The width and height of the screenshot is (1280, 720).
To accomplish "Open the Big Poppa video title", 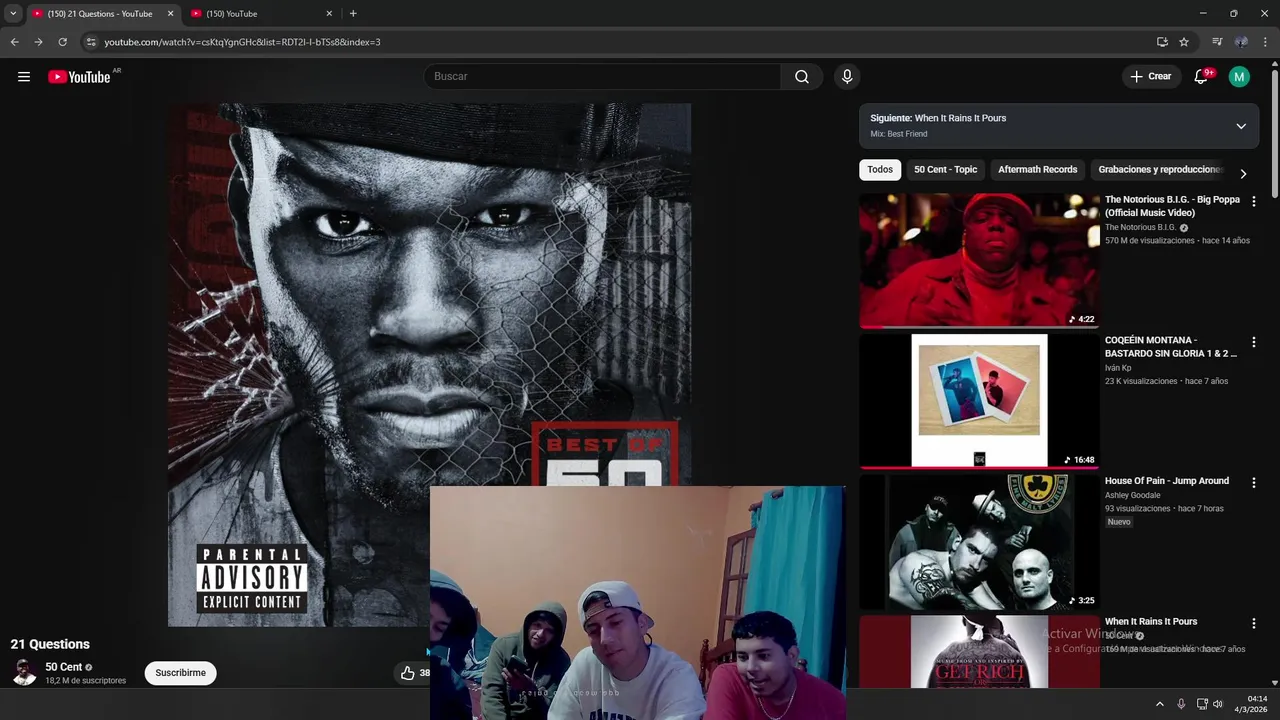I will pos(1172,206).
